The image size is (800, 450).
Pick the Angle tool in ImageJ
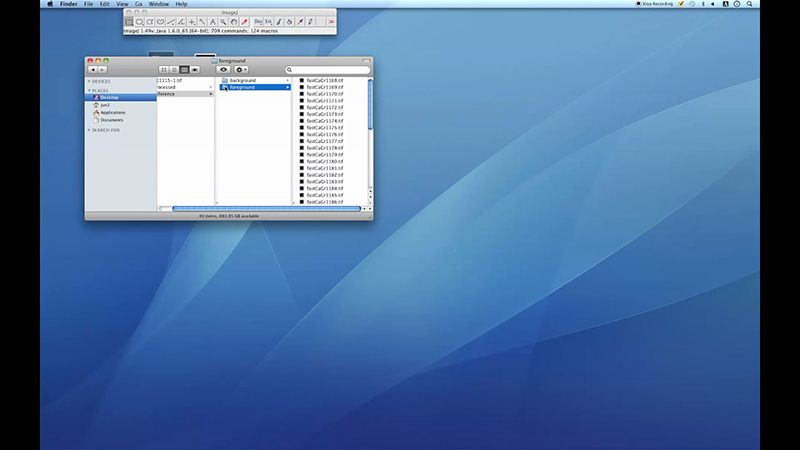[x=181, y=22]
